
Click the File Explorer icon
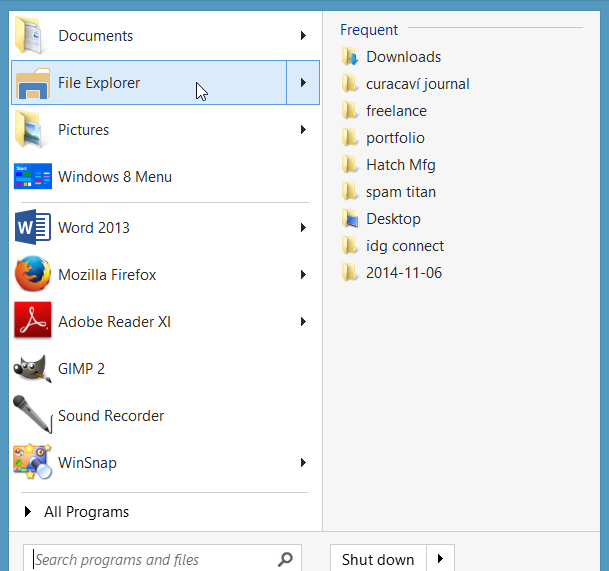[x=33, y=83]
